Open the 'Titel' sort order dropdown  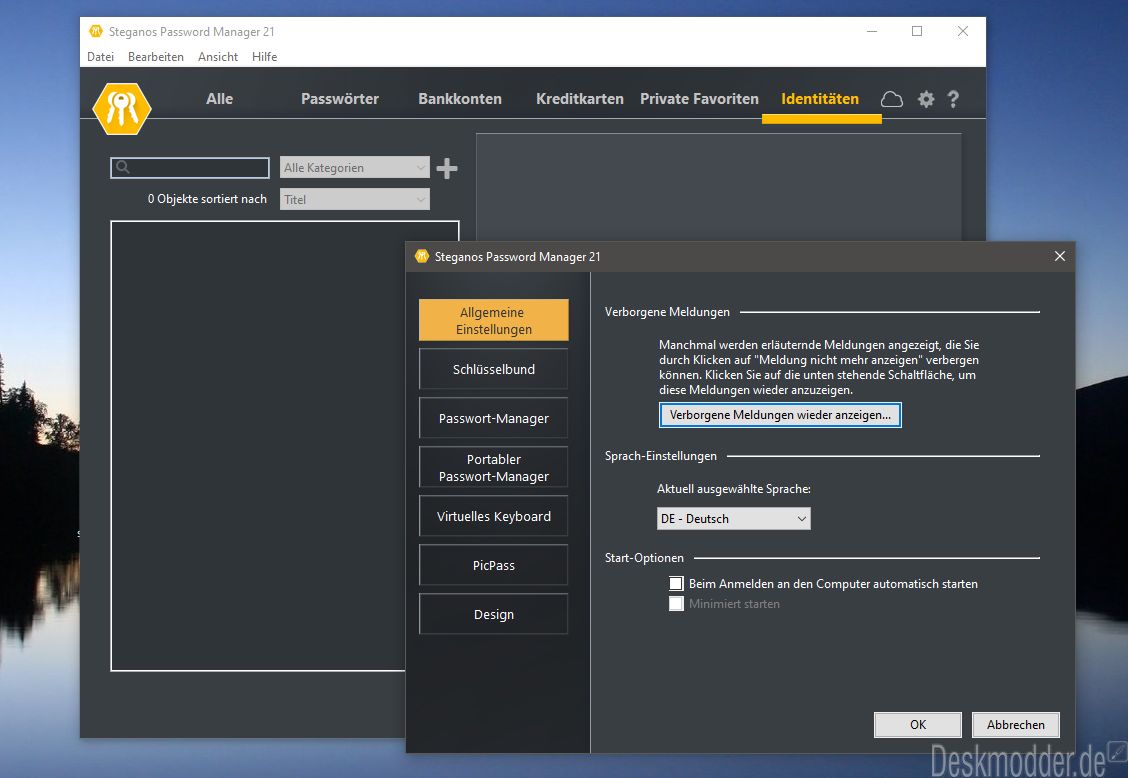(x=355, y=199)
